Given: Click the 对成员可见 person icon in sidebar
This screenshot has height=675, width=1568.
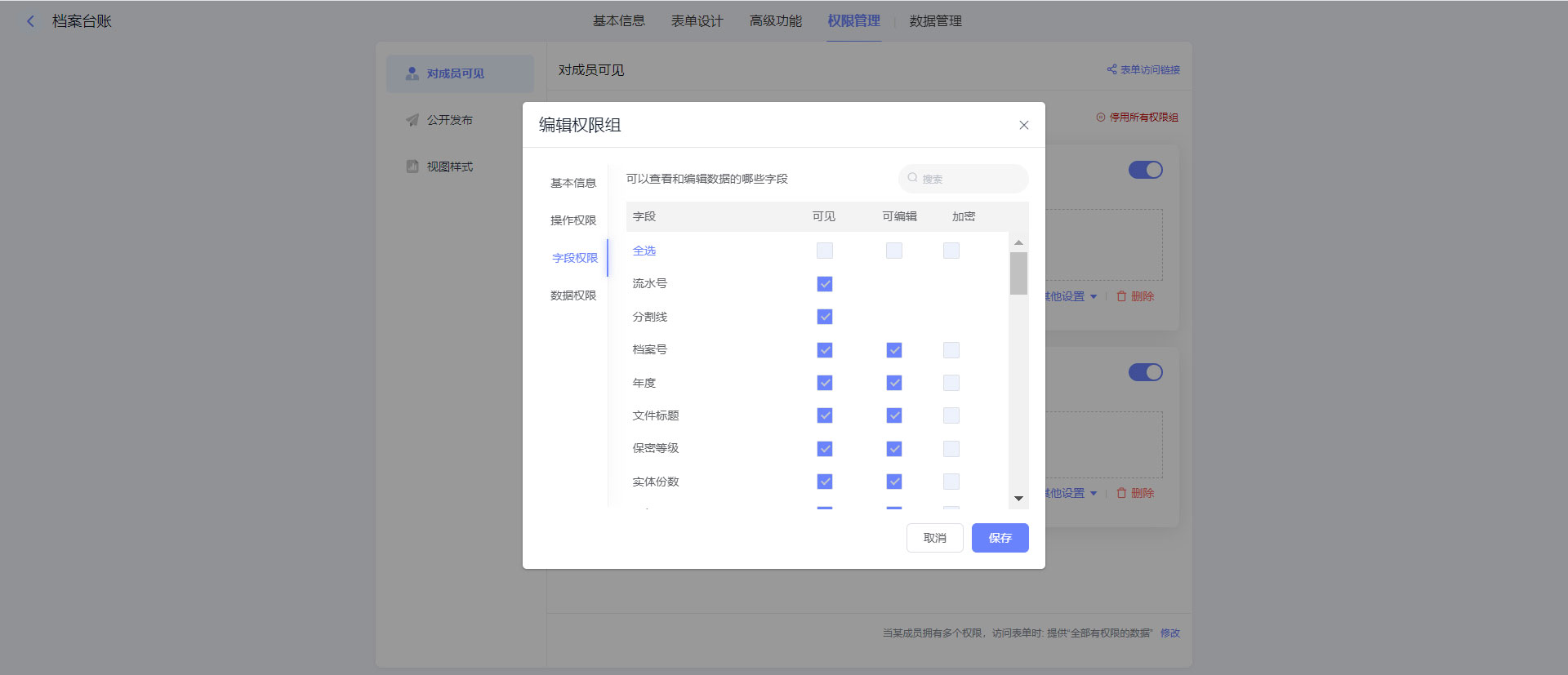Looking at the screenshot, I should click(x=412, y=73).
